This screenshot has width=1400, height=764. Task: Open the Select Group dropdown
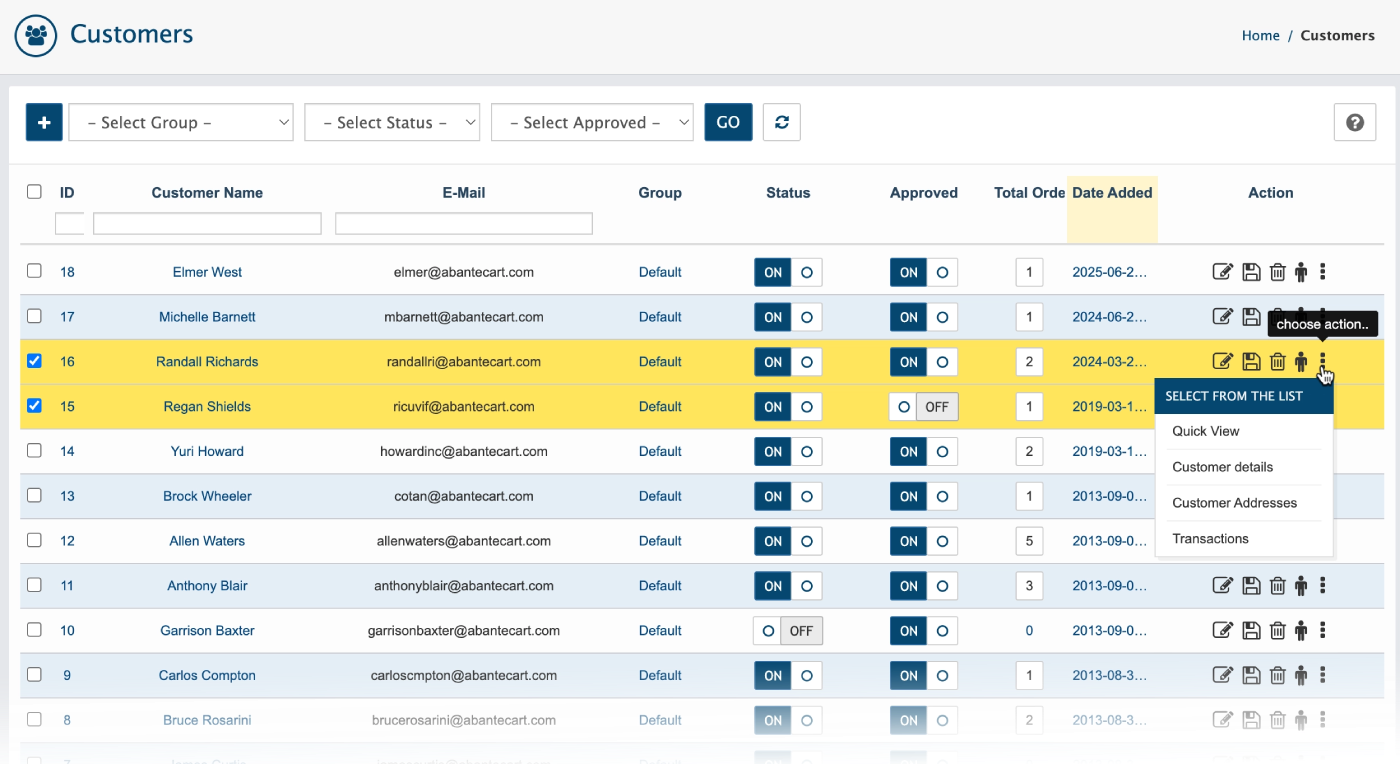(x=181, y=122)
